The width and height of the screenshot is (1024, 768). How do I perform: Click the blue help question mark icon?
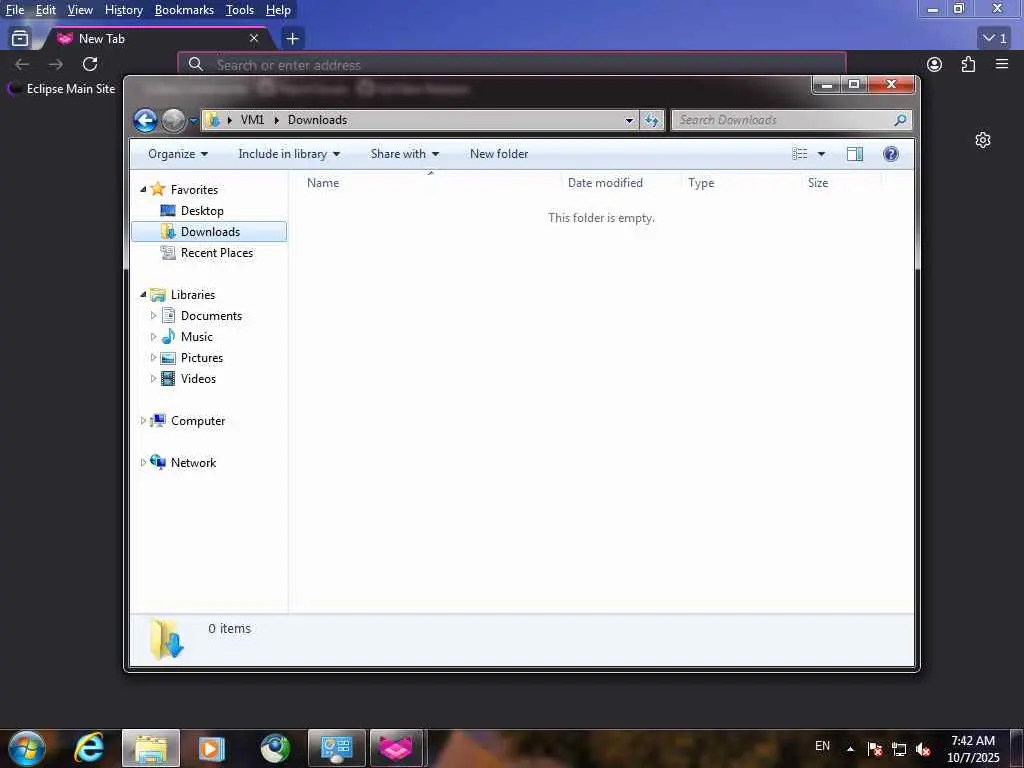[x=891, y=154]
